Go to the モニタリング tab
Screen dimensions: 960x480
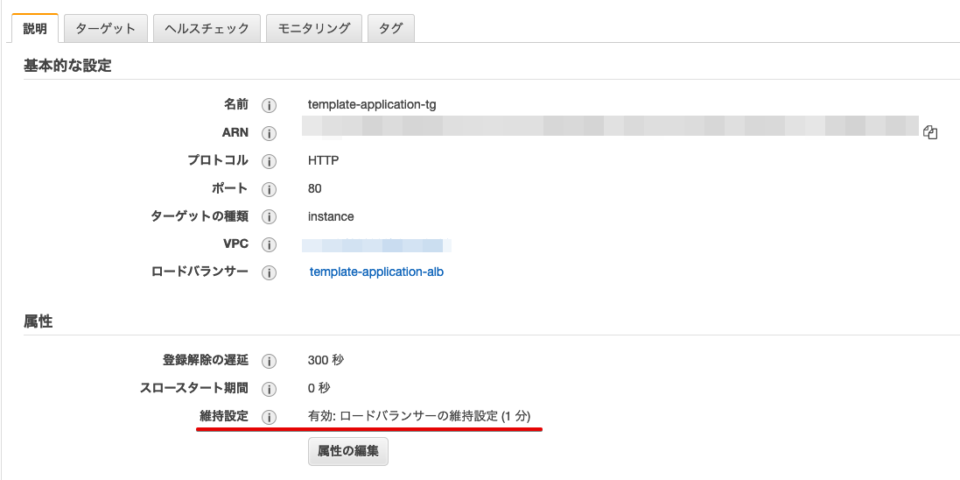pyautogui.click(x=314, y=29)
